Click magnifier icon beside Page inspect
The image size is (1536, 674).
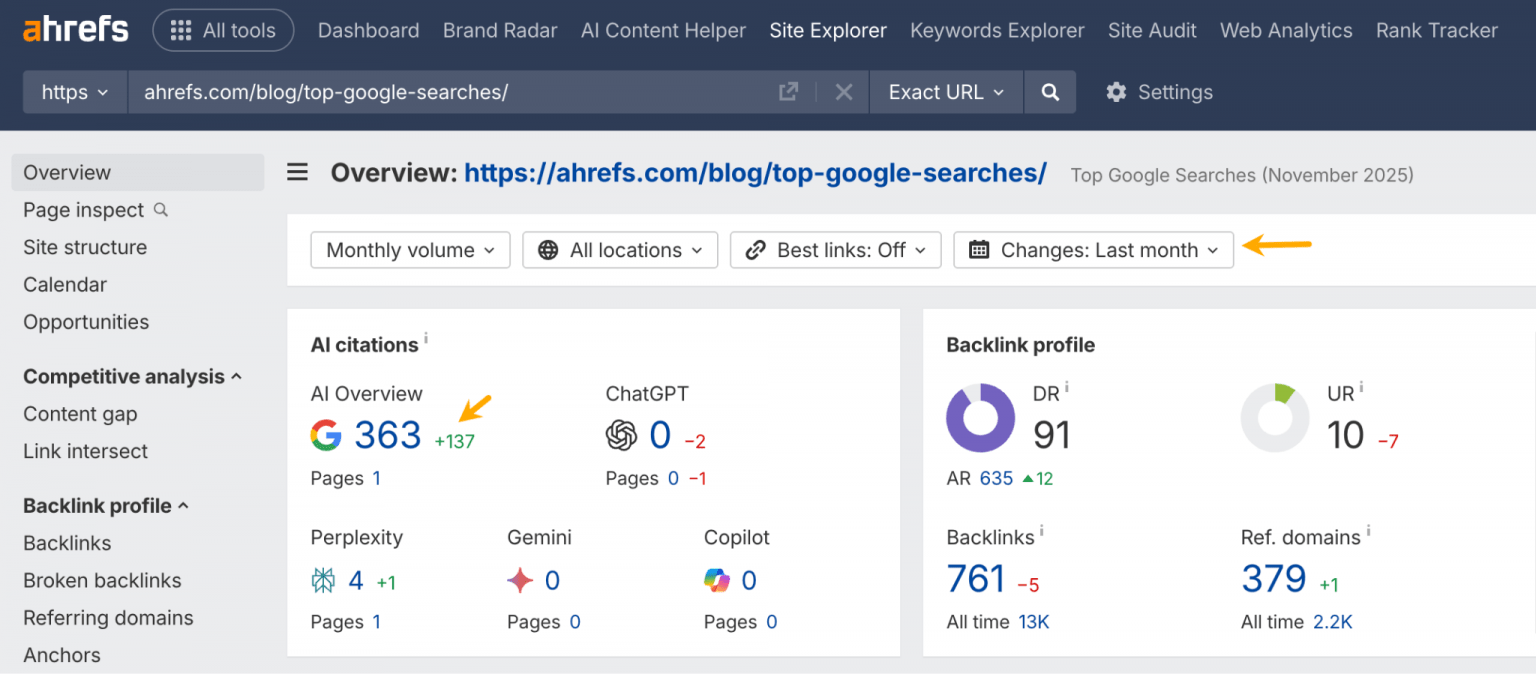pyautogui.click(x=161, y=210)
